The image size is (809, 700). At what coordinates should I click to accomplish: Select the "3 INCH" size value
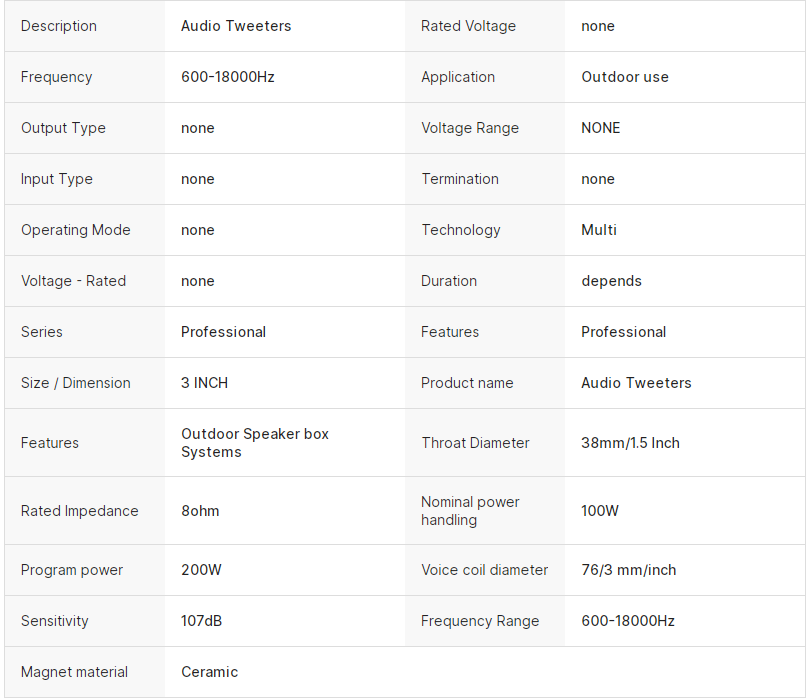(204, 383)
